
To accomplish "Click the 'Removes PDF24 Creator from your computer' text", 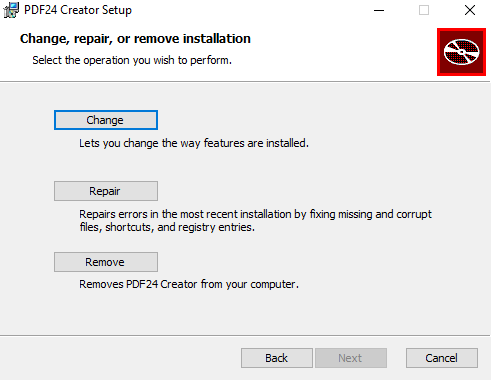I will tap(189, 284).
